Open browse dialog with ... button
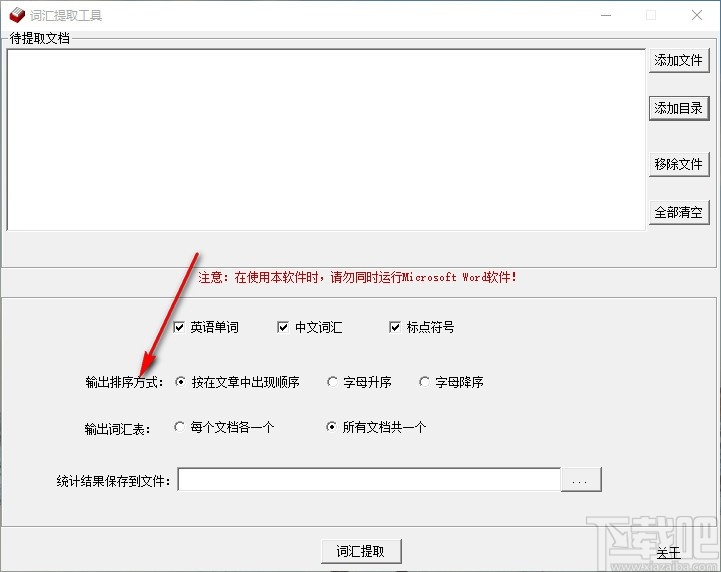 (x=581, y=480)
